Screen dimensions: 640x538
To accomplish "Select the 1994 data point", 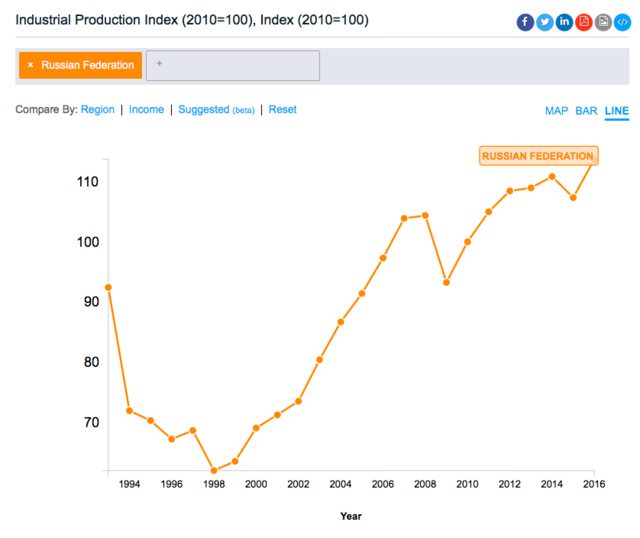I will pos(129,411).
